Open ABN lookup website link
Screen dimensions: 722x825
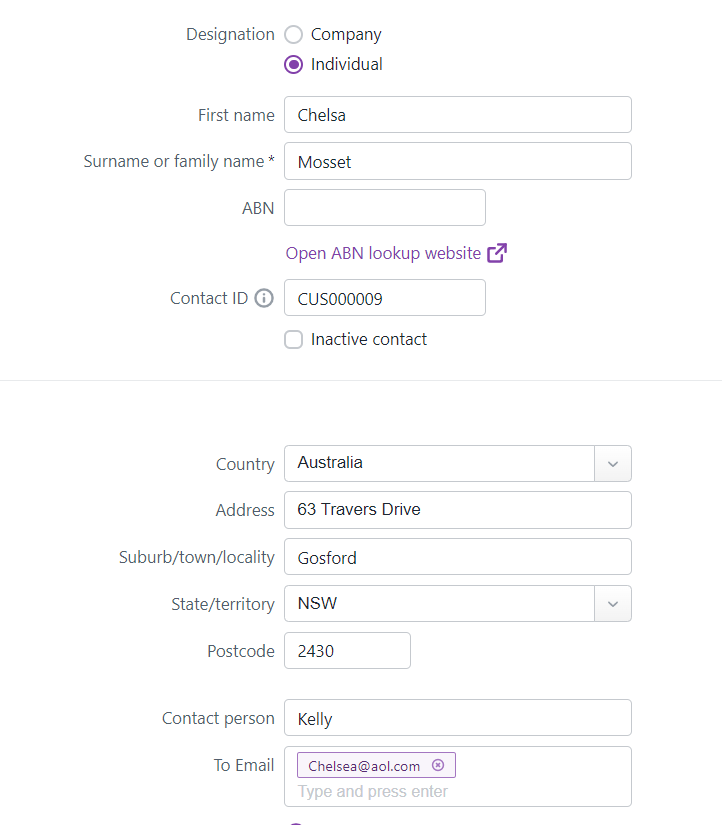coord(383,253)
